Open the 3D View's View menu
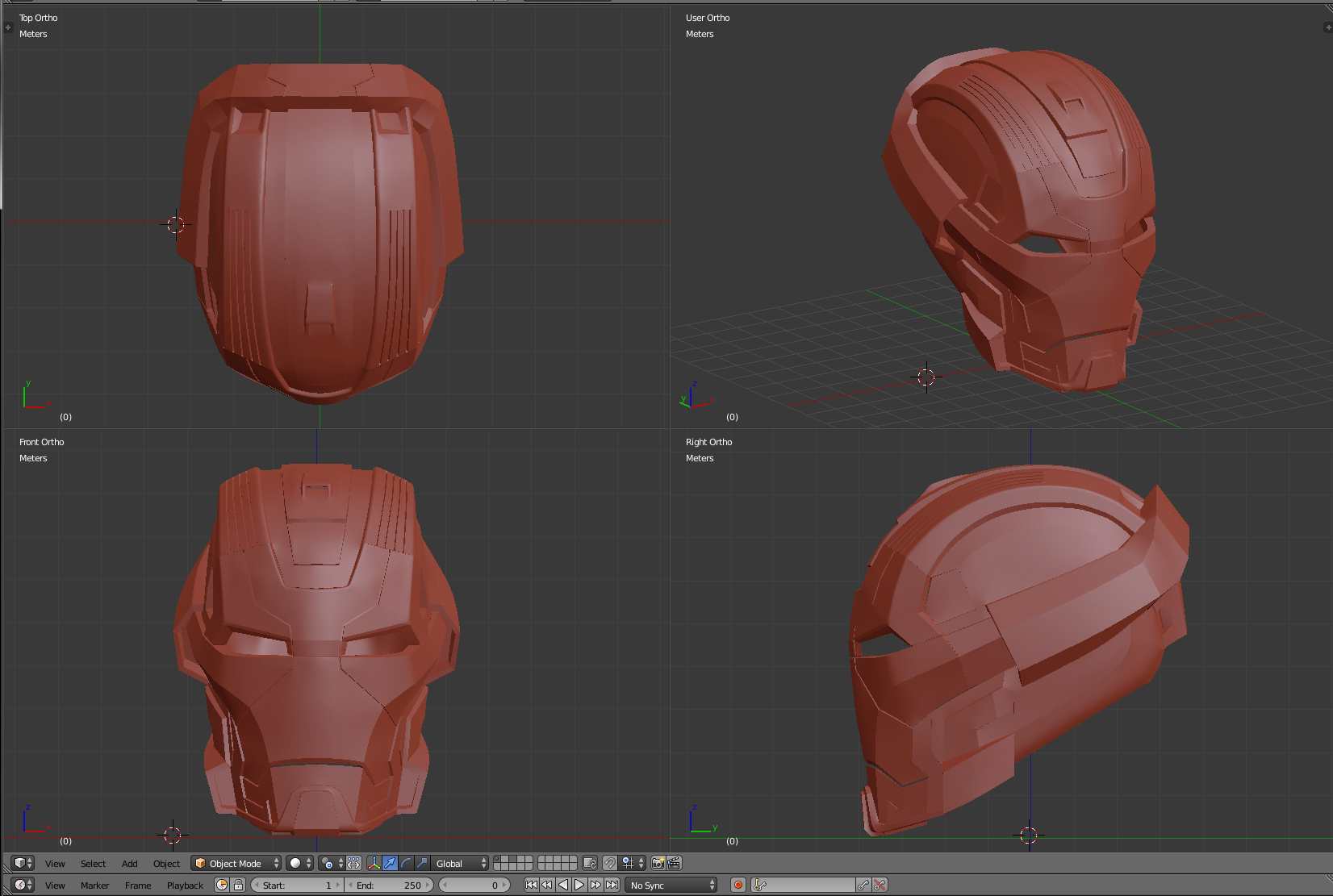 pos(55,864)
